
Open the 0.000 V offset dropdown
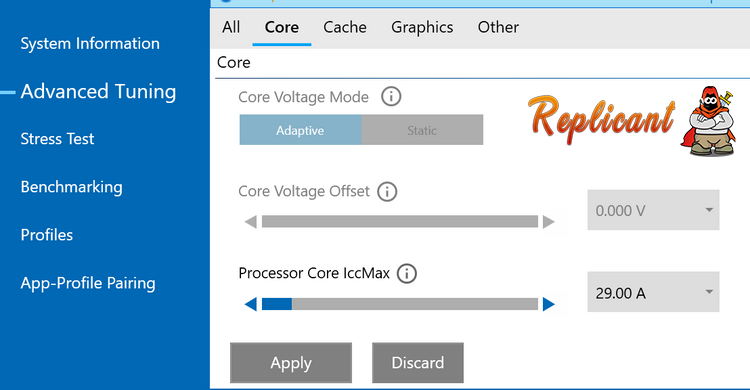653,210
